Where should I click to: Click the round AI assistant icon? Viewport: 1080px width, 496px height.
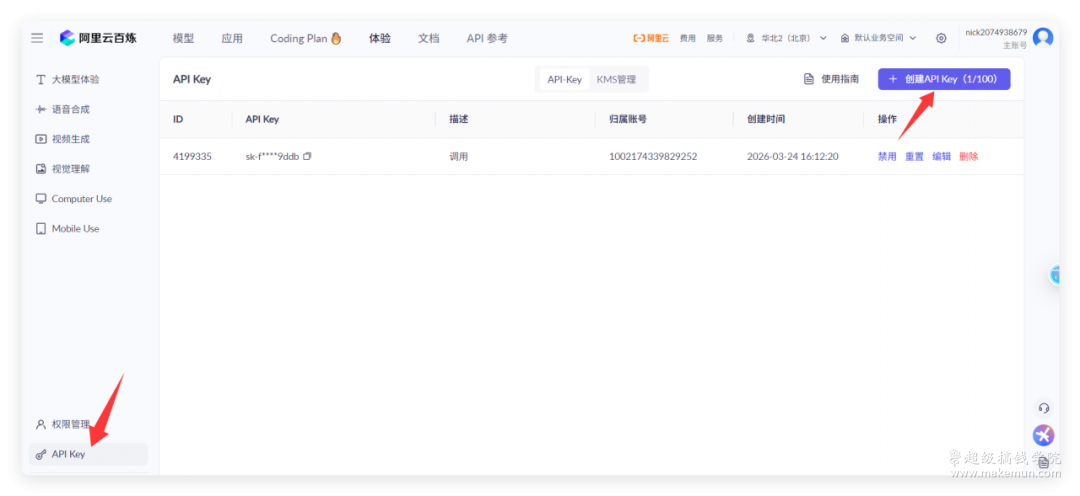pyautogui.click(x=1043, y=435)
